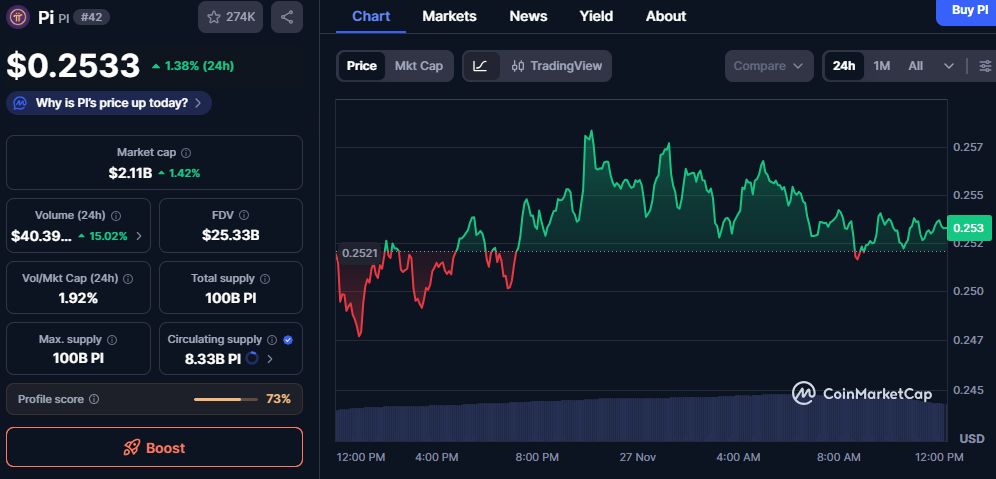Expand Volume (24h) details arrow
996x479 pixels.
[138, 236]
